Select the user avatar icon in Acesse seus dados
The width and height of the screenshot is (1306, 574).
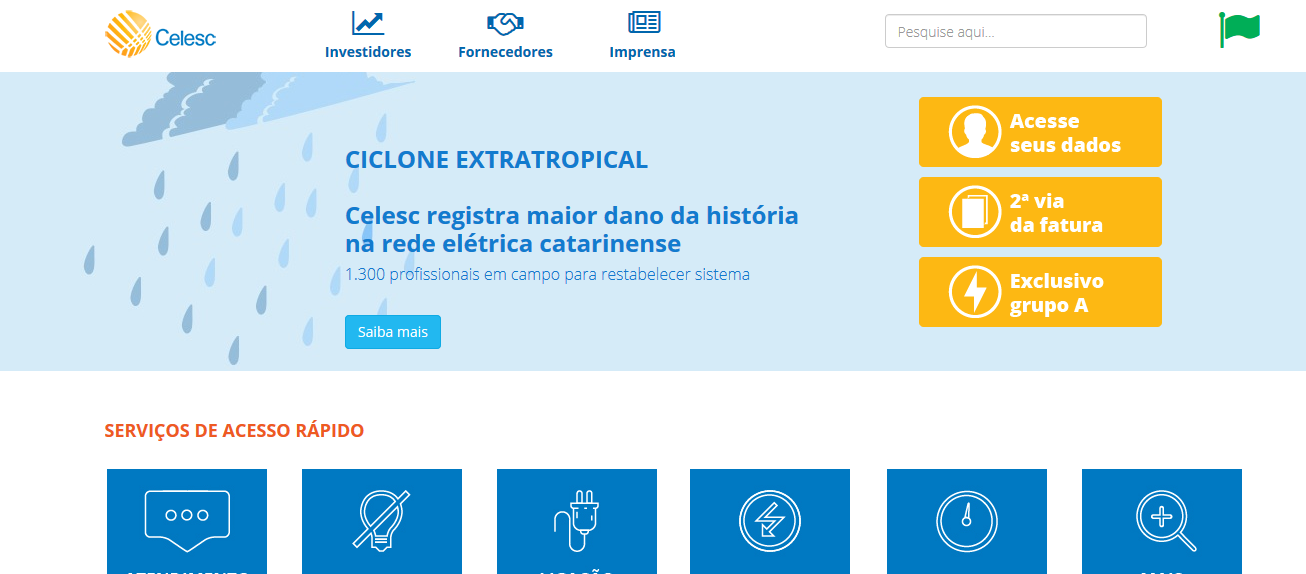click(975, 132)
